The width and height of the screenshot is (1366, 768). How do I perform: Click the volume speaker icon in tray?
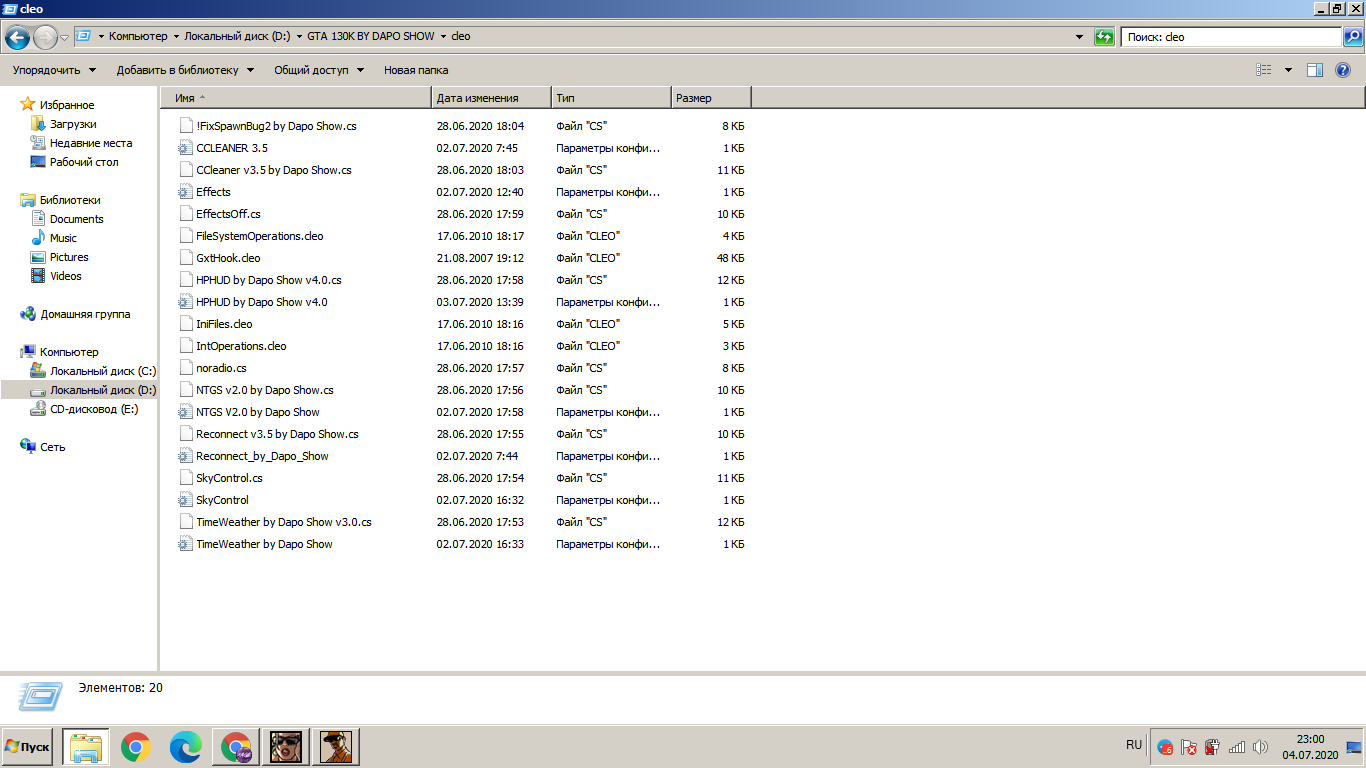1260,747
